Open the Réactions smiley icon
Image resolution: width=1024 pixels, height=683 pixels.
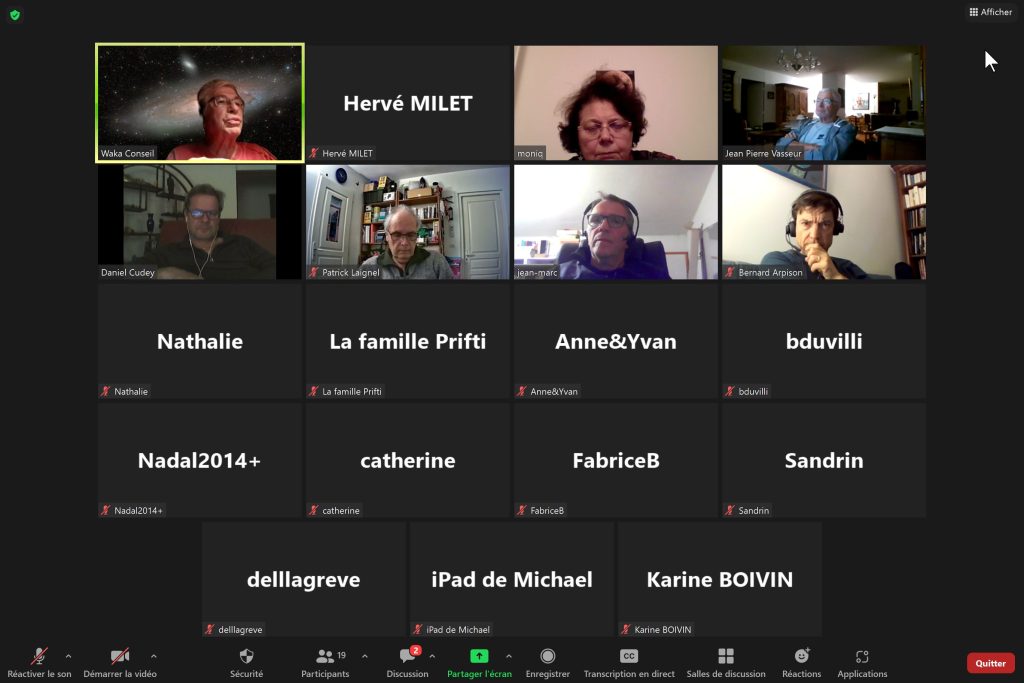(x=802, y=656)
